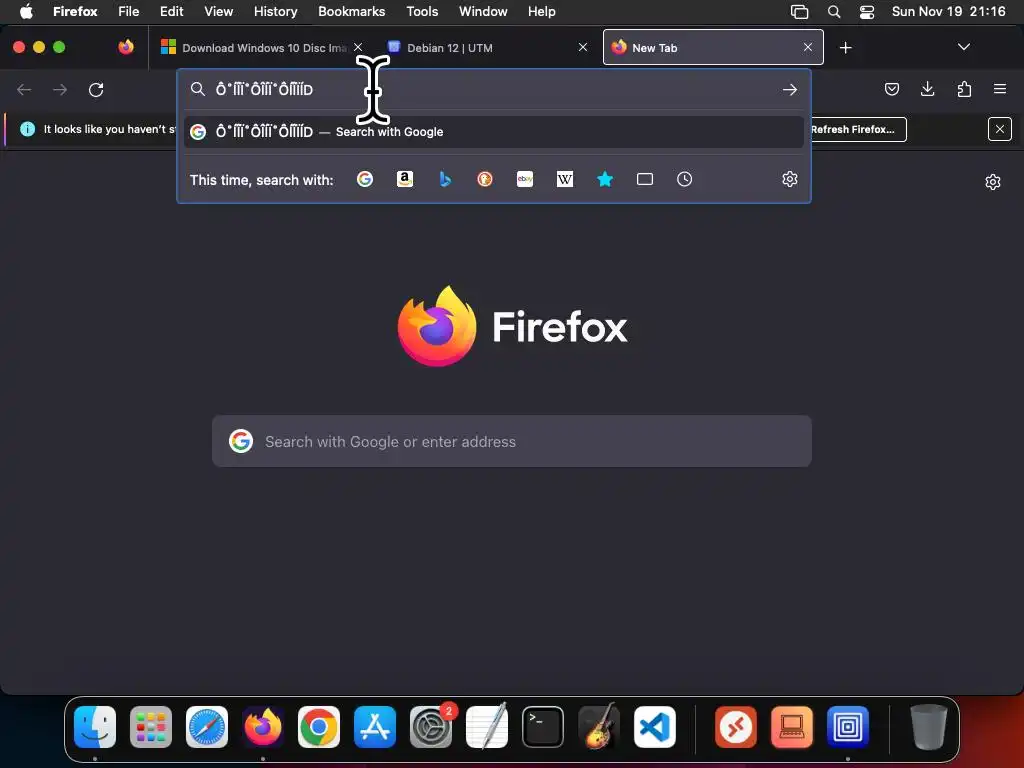Close the New Tab tab
Viewport: 1024px width, 768px height.
[808, 48]
